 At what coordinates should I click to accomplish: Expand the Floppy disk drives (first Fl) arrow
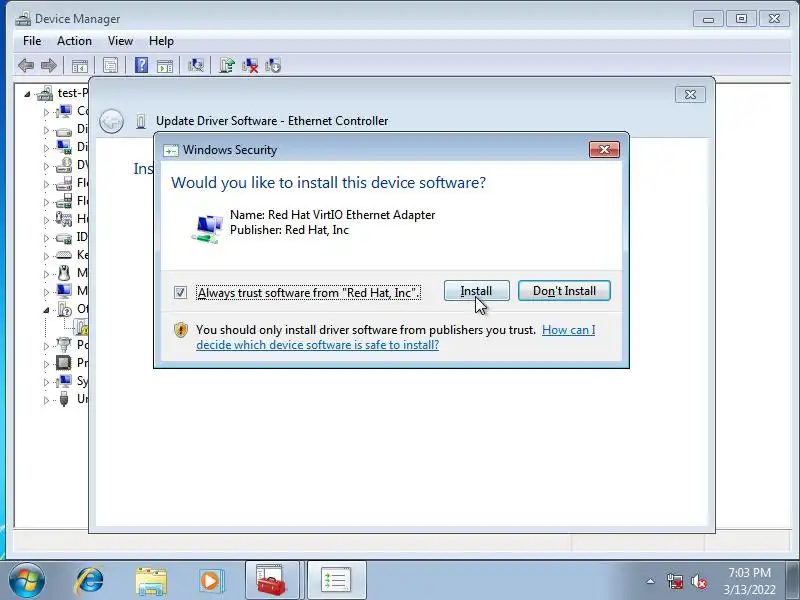click(x=46, y=184)
